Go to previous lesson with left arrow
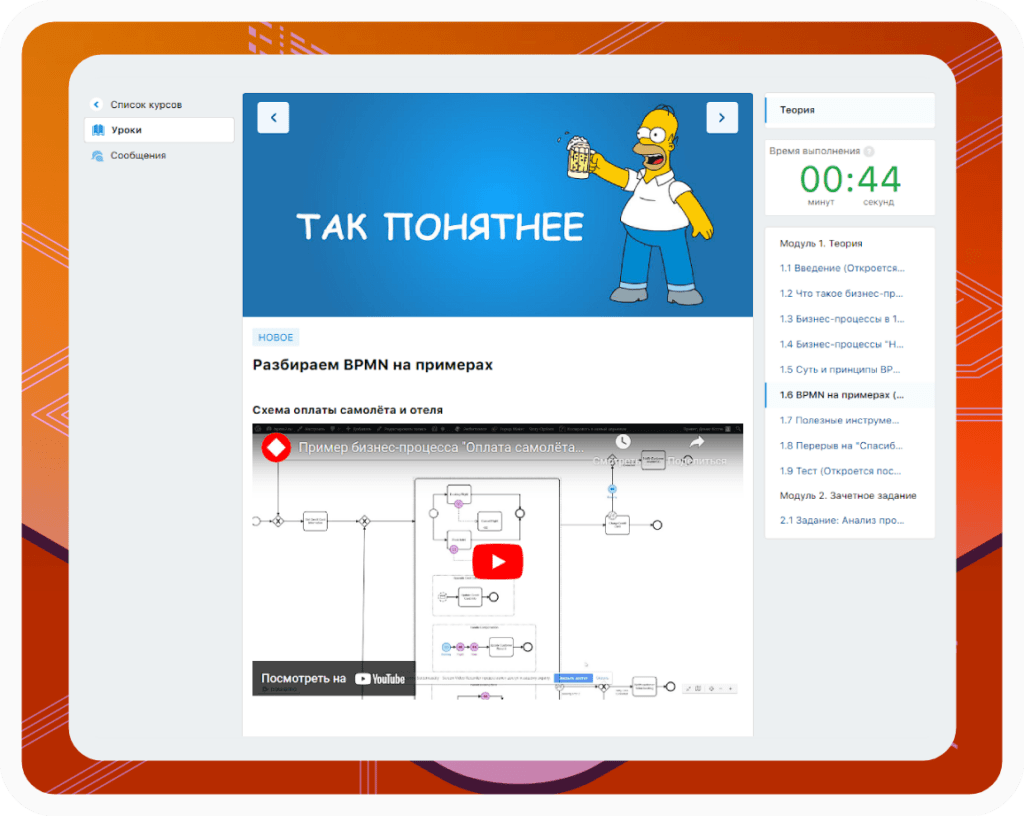Viewport: 1024px width, 816px height. [x=273, y=118]
